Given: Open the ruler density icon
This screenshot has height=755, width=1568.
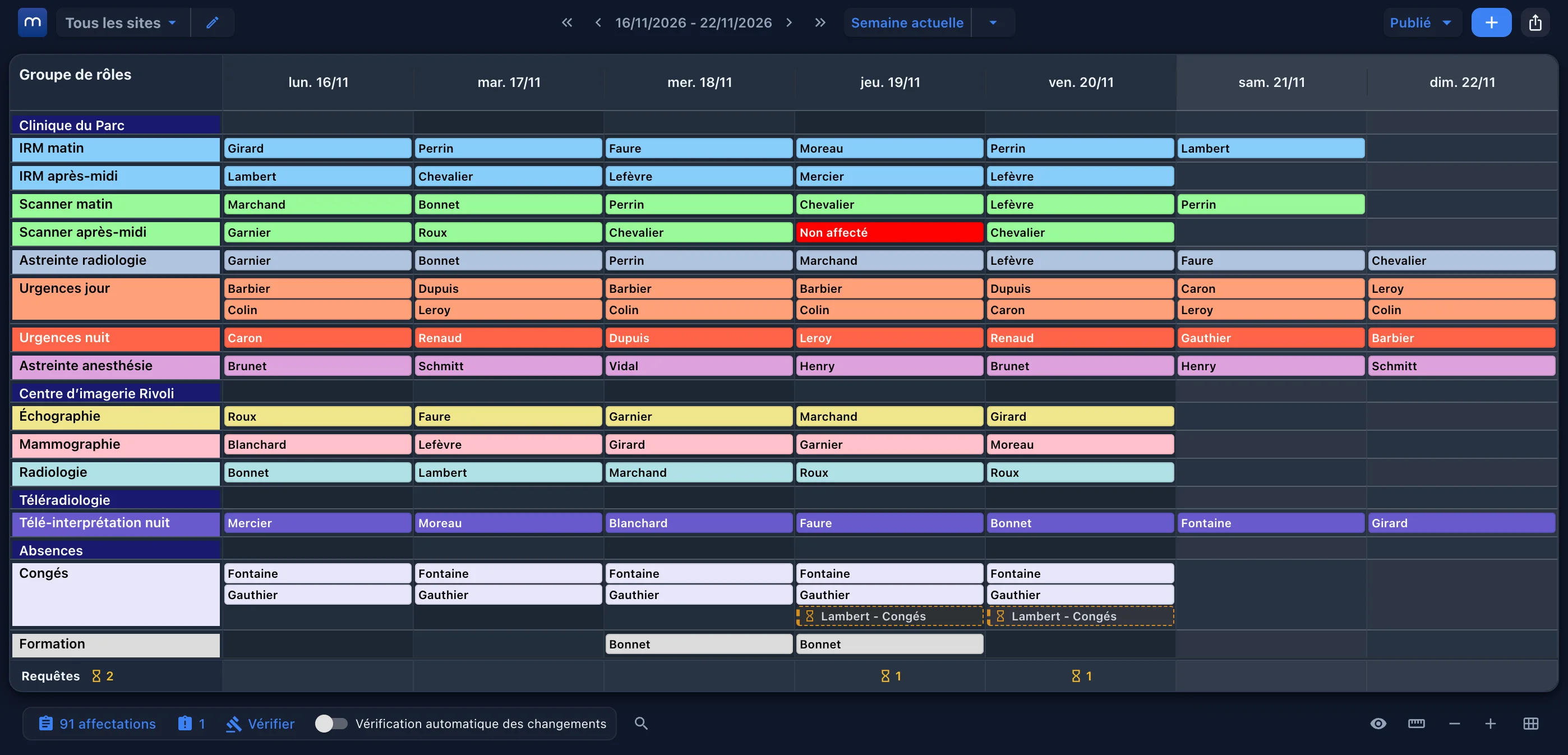Looking at the screenshot, I should [x=1416, y=724].
